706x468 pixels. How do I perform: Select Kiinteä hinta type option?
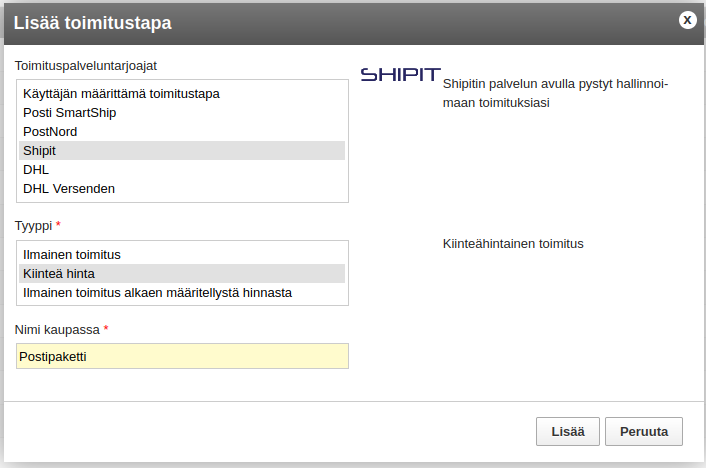(182, 273)
